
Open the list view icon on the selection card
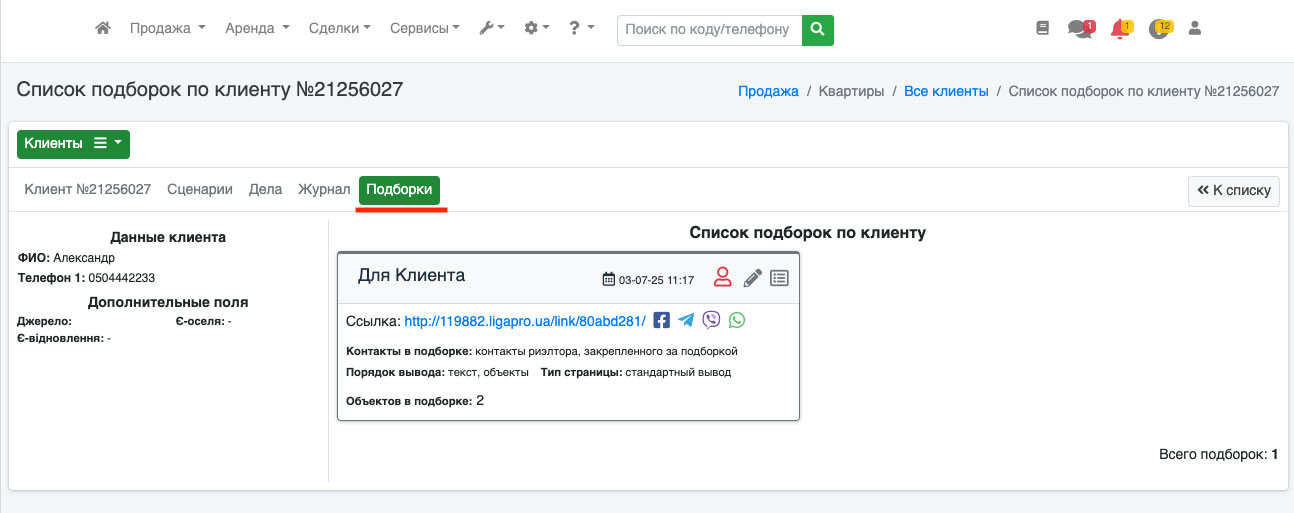tap(780, 278)
